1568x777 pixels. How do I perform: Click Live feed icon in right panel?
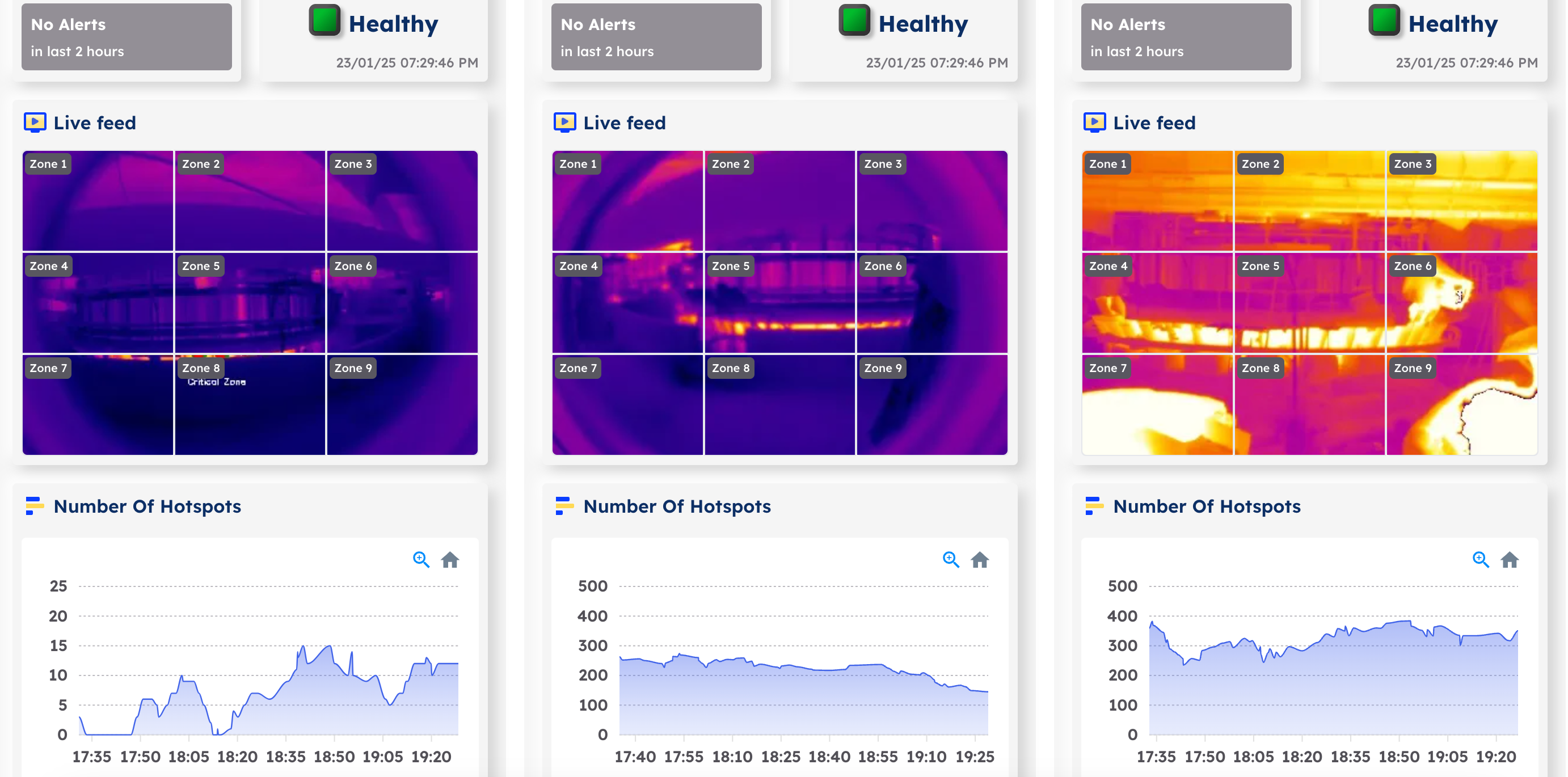tap(1094, 123)
